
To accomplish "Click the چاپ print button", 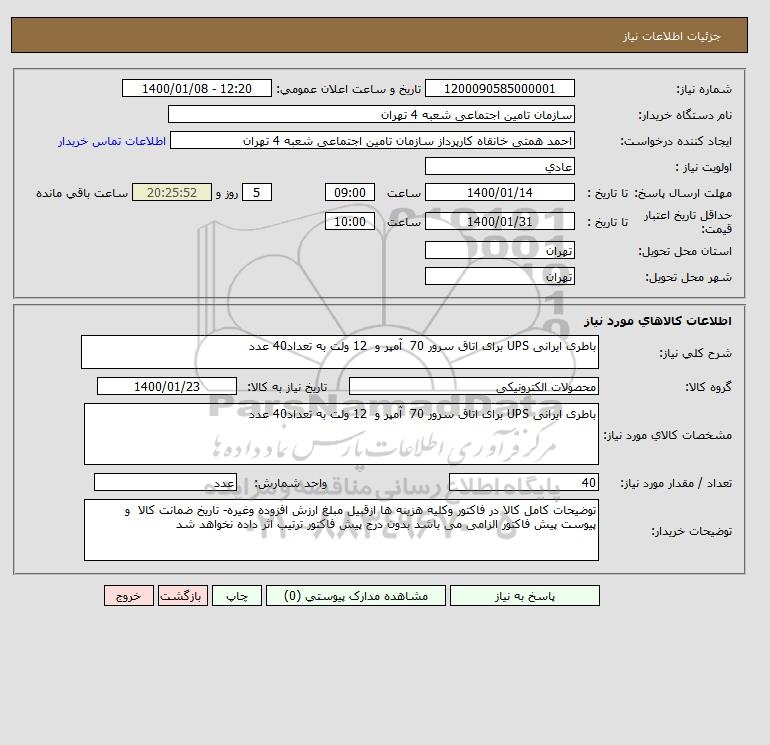I will 237,596.
